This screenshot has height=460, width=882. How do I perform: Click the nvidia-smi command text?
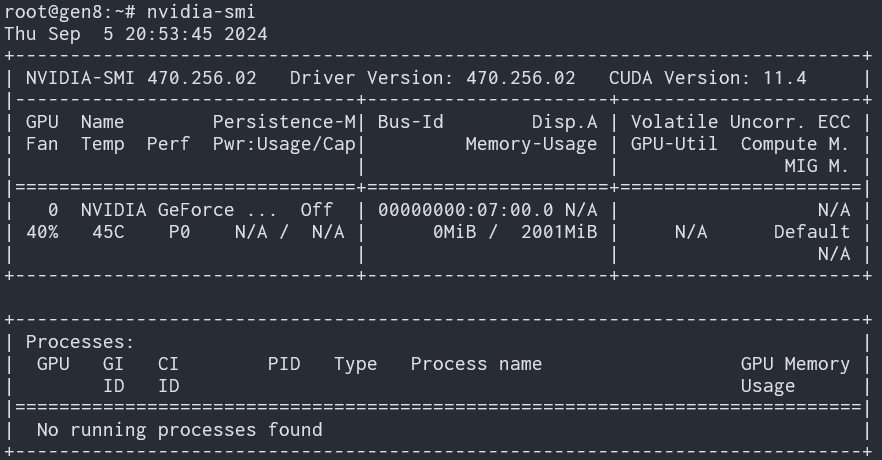[201, 12]
